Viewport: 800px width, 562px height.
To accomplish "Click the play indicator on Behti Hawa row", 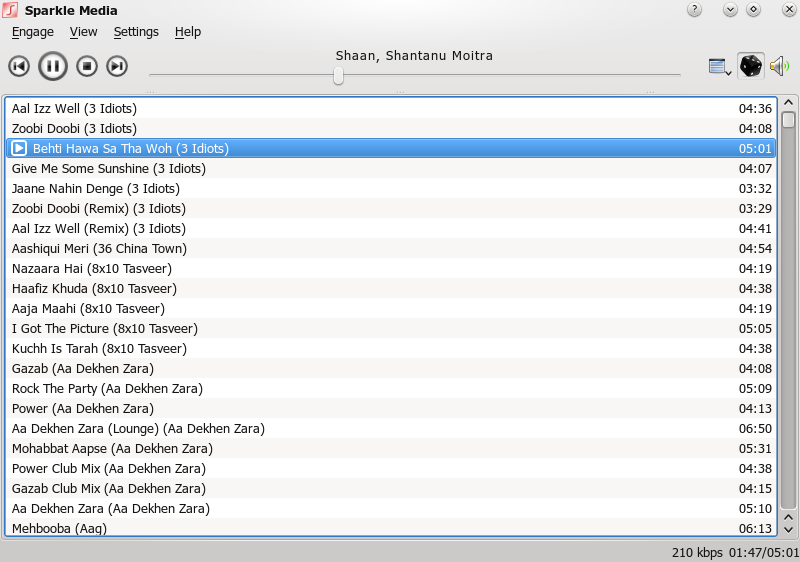I will click(19, 148).
